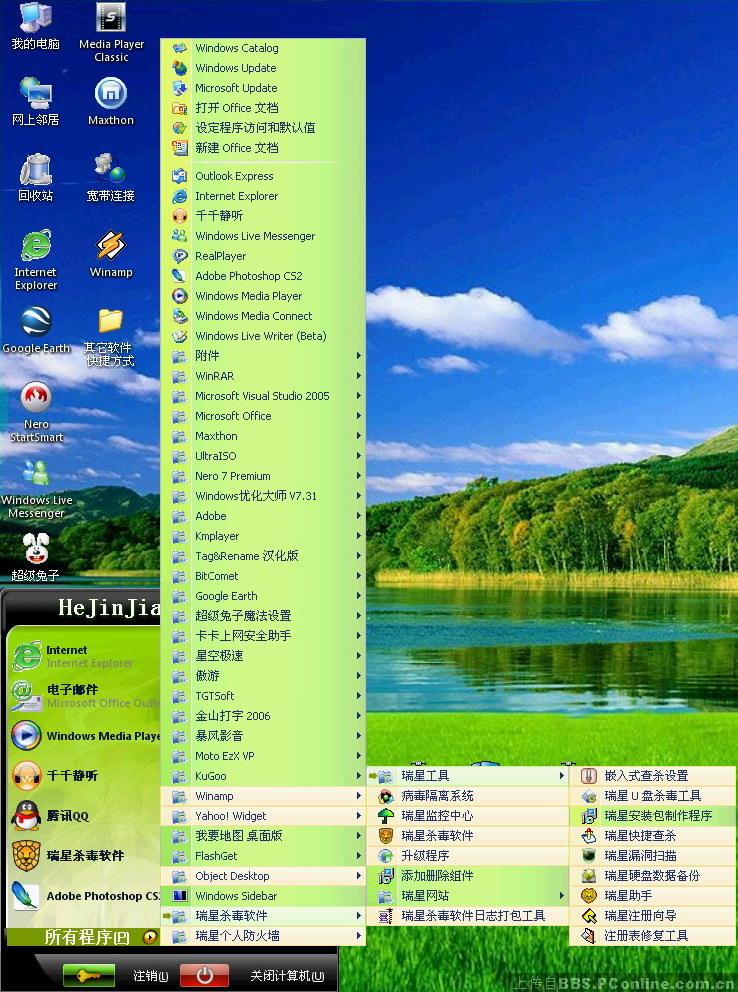The width and height of the screenshot is (738, 992).
Task: Select Windows Live Writer (Beta) entry
Action: click(263, 336)
